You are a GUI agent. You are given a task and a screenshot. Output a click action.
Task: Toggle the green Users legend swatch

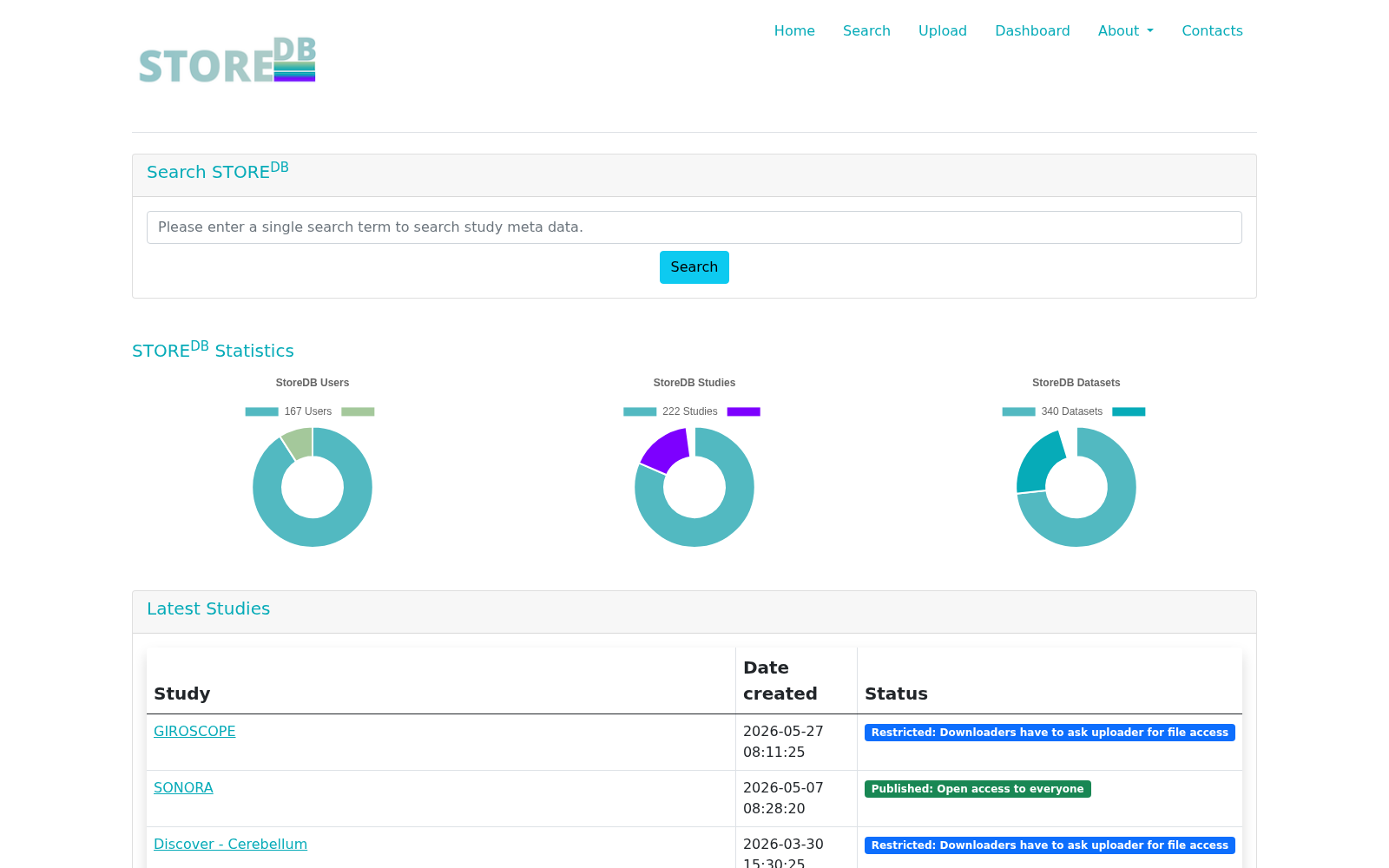coord(358,411)
